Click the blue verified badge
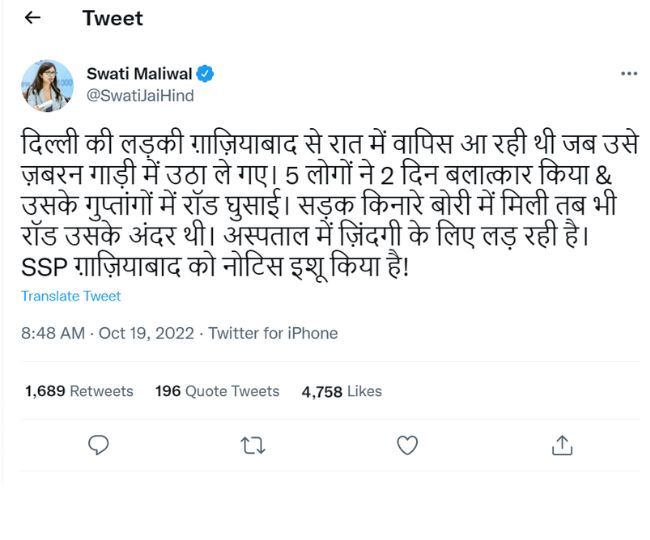 tap(205, 74)
